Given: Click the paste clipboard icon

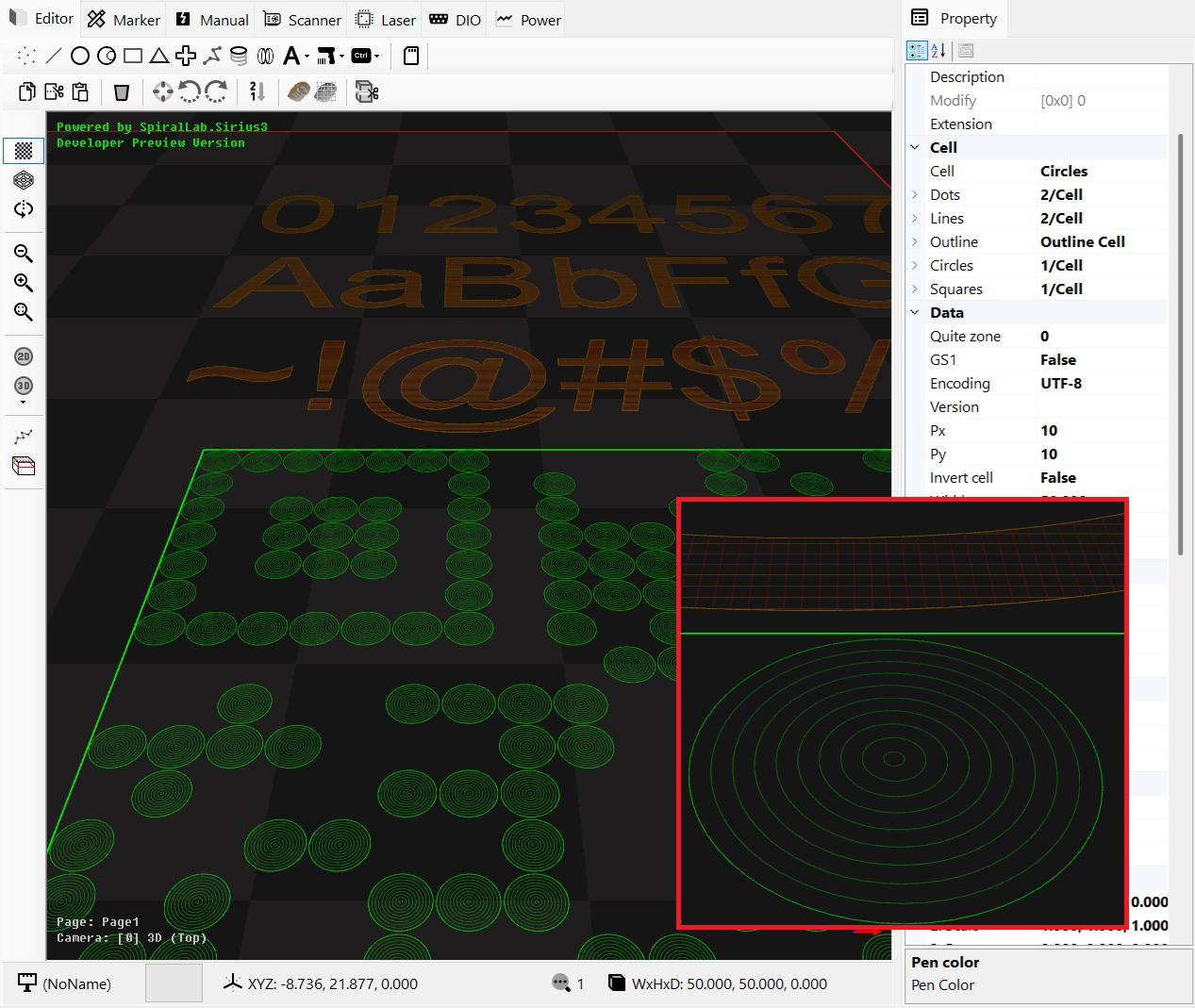Looking at the screenshot, I should (x=80, y=91).
